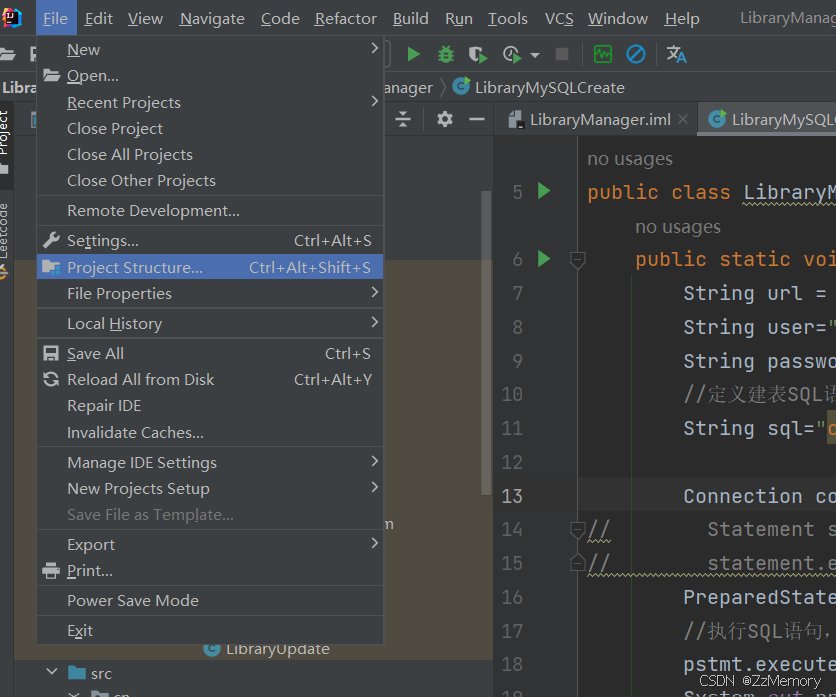Open the Code menu
This screenshot has height=697, width=836.
coord(280,19)
